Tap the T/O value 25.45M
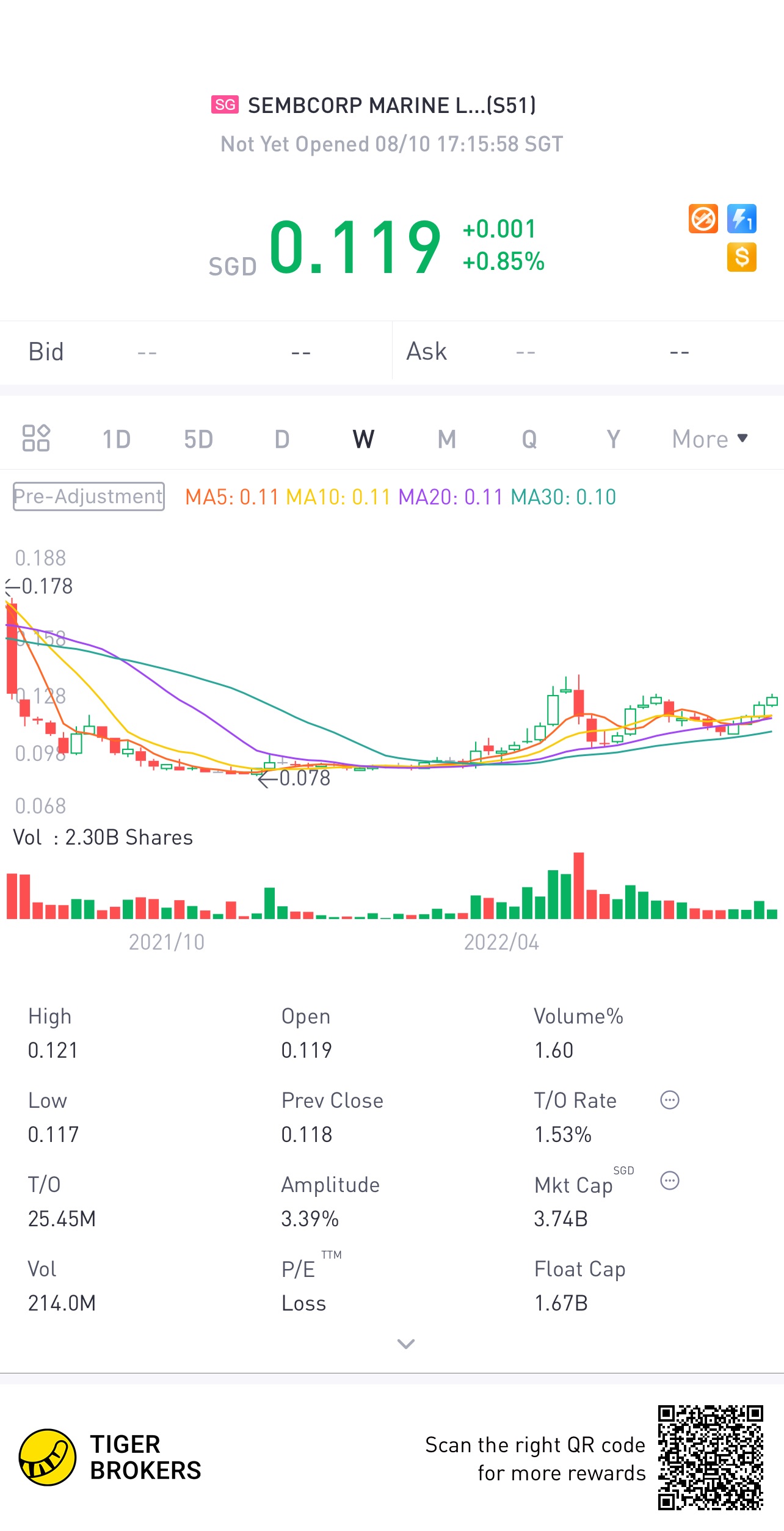The height and width of the screenshot is (1531, 784). pos(62,1219)
